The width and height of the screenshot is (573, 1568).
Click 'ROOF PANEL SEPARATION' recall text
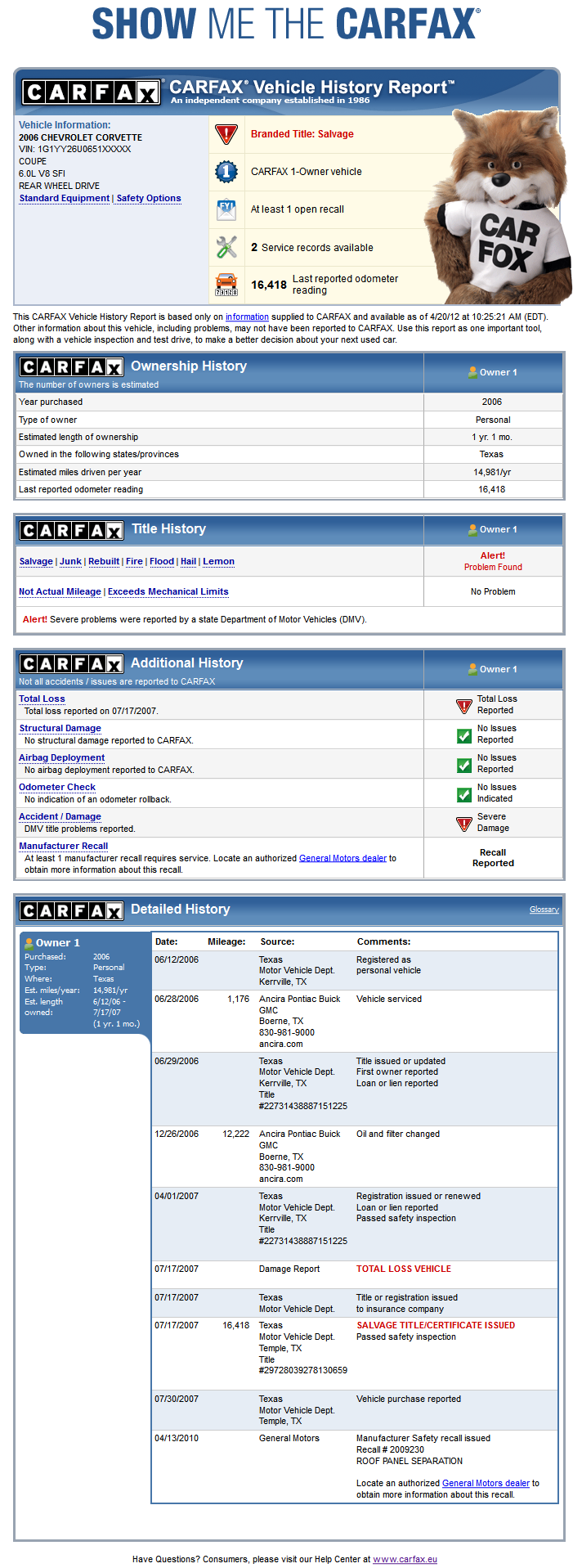(x=410, y=1461)
